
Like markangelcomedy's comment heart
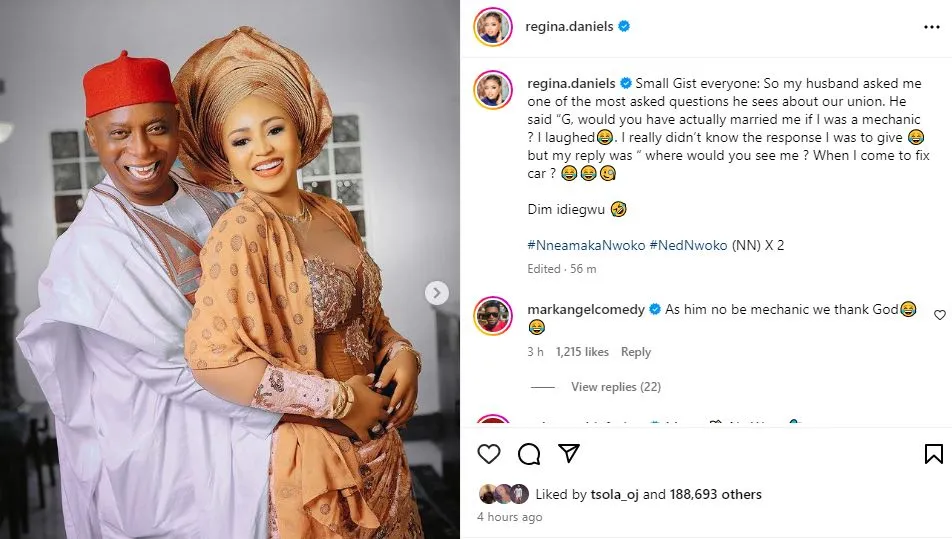tap(939, 315)
